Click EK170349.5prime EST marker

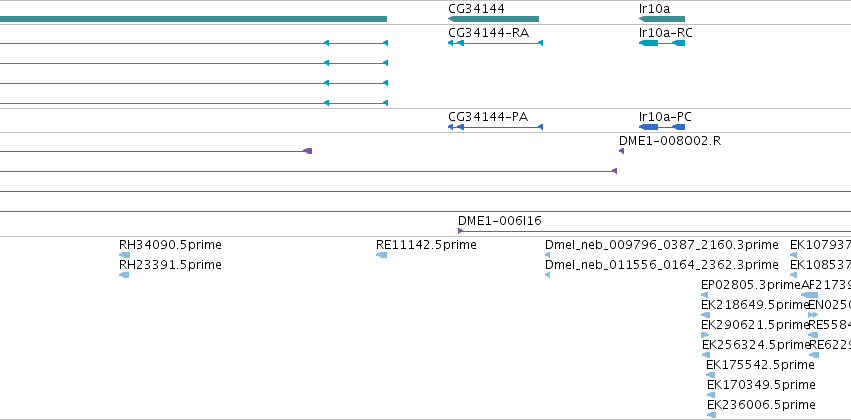click(x=711, y=395)
